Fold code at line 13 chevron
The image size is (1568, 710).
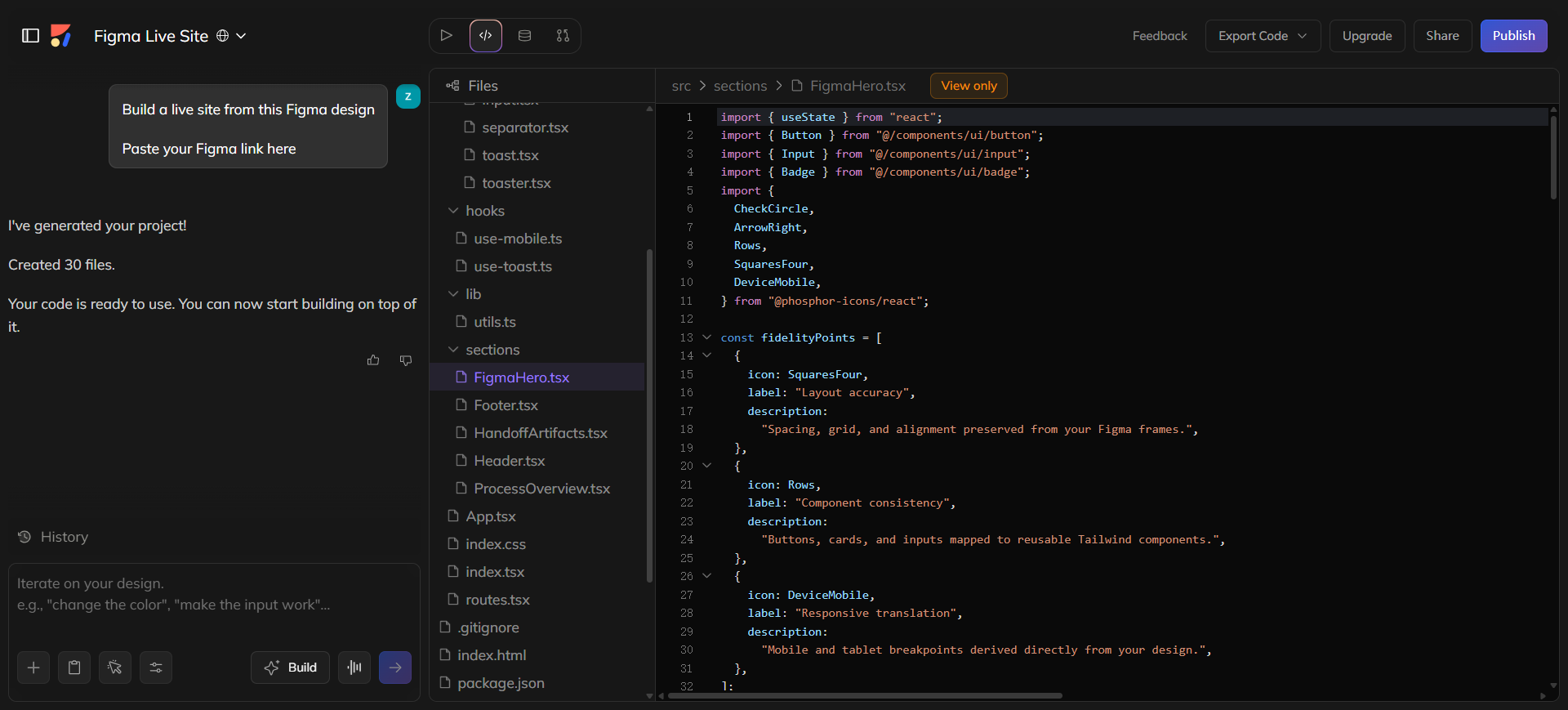pos(707,337)
